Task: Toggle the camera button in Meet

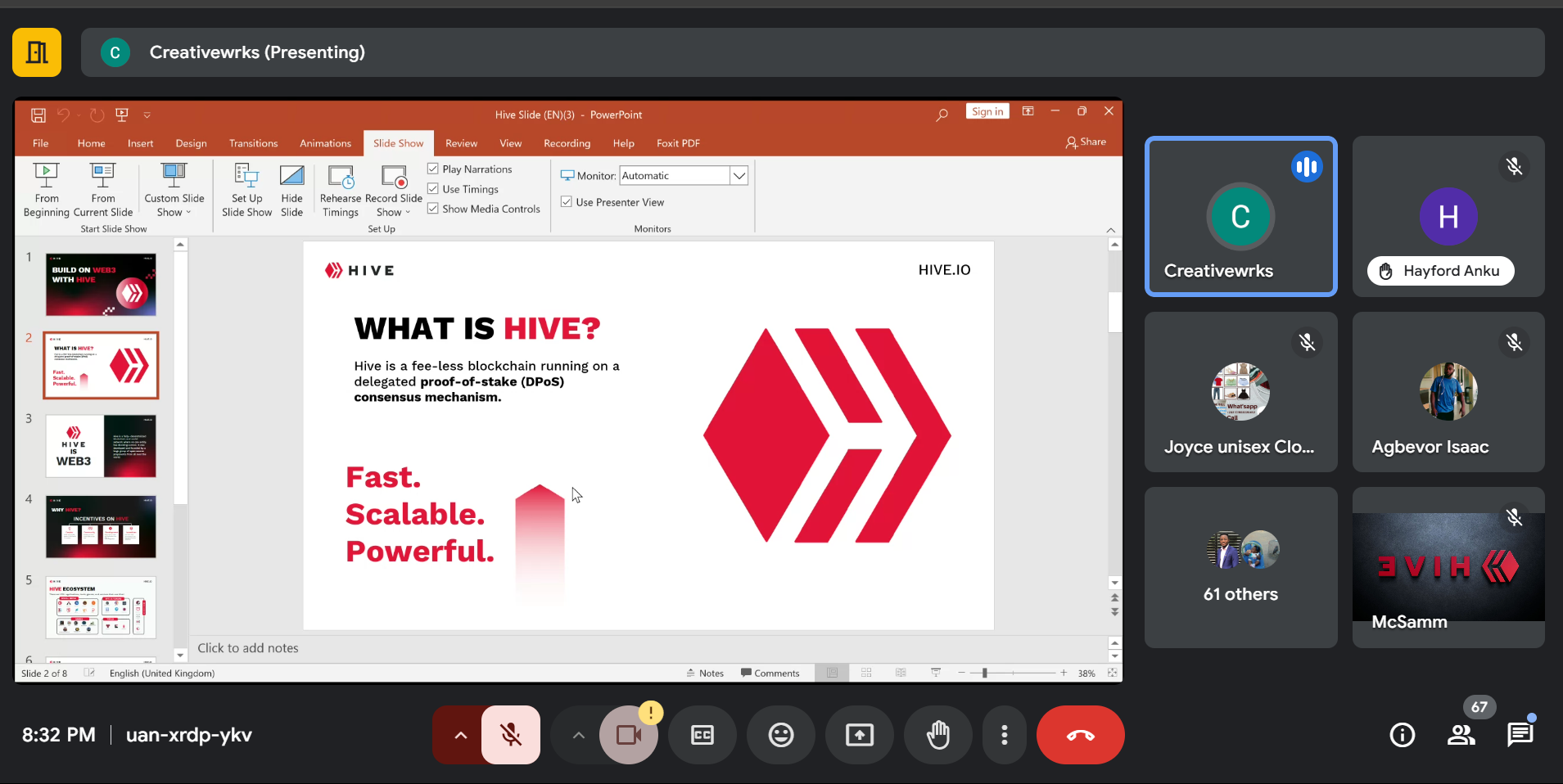Action: 629,735
